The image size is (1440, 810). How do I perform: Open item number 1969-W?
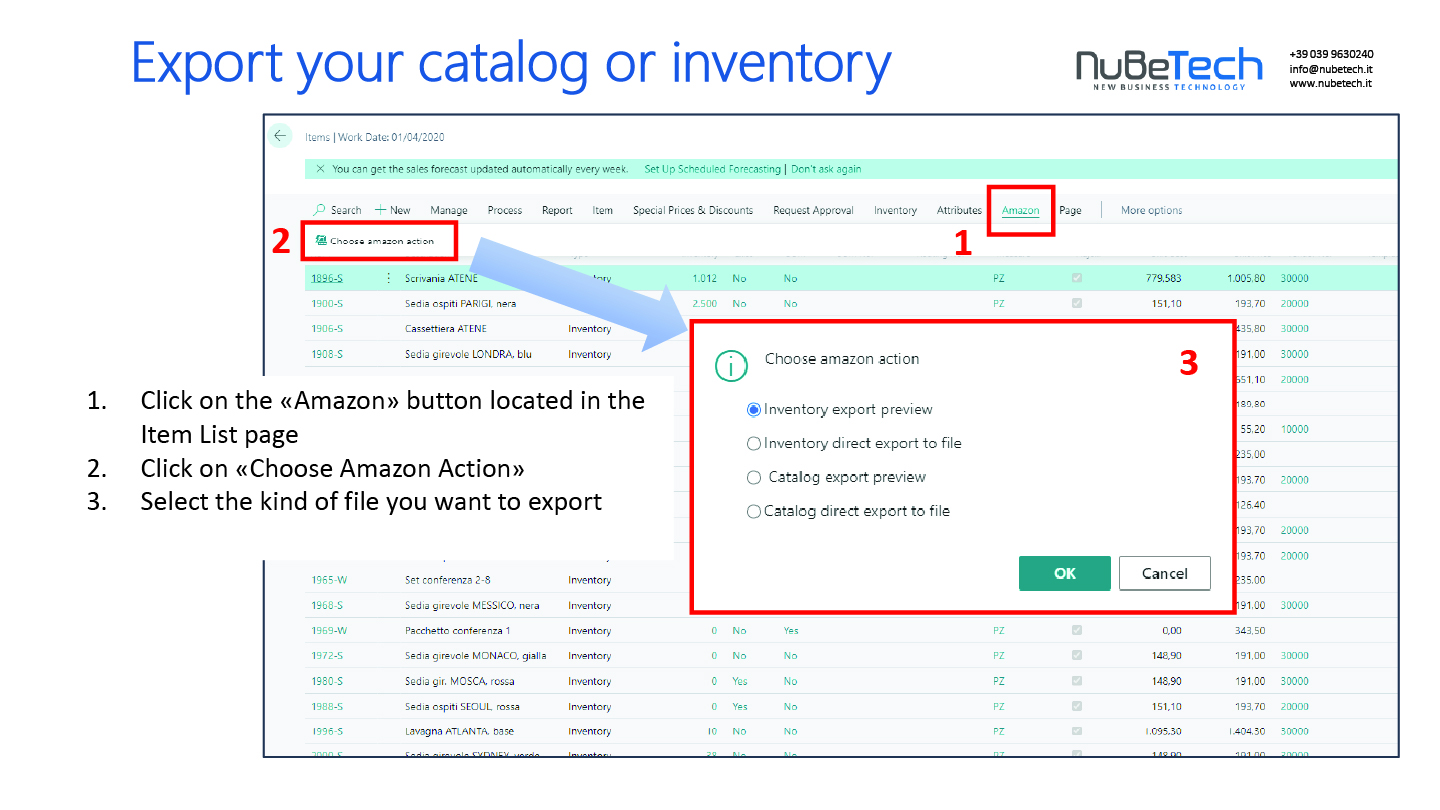[x=329, y=630]
